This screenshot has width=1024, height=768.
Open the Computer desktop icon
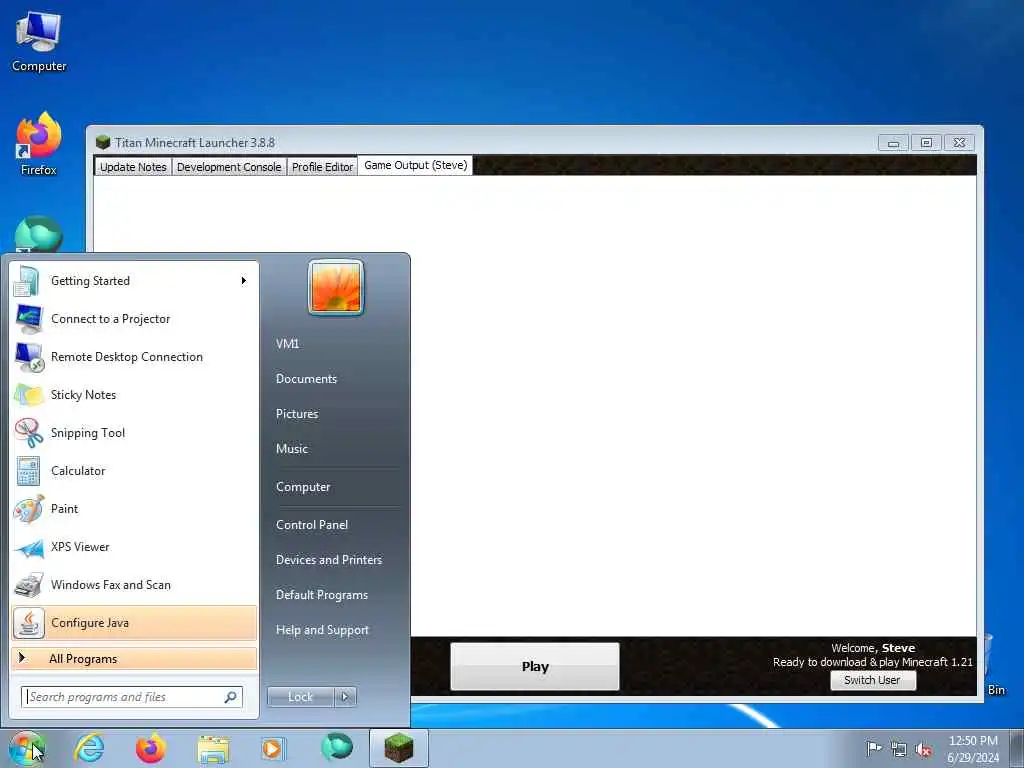tap(39, 41)
